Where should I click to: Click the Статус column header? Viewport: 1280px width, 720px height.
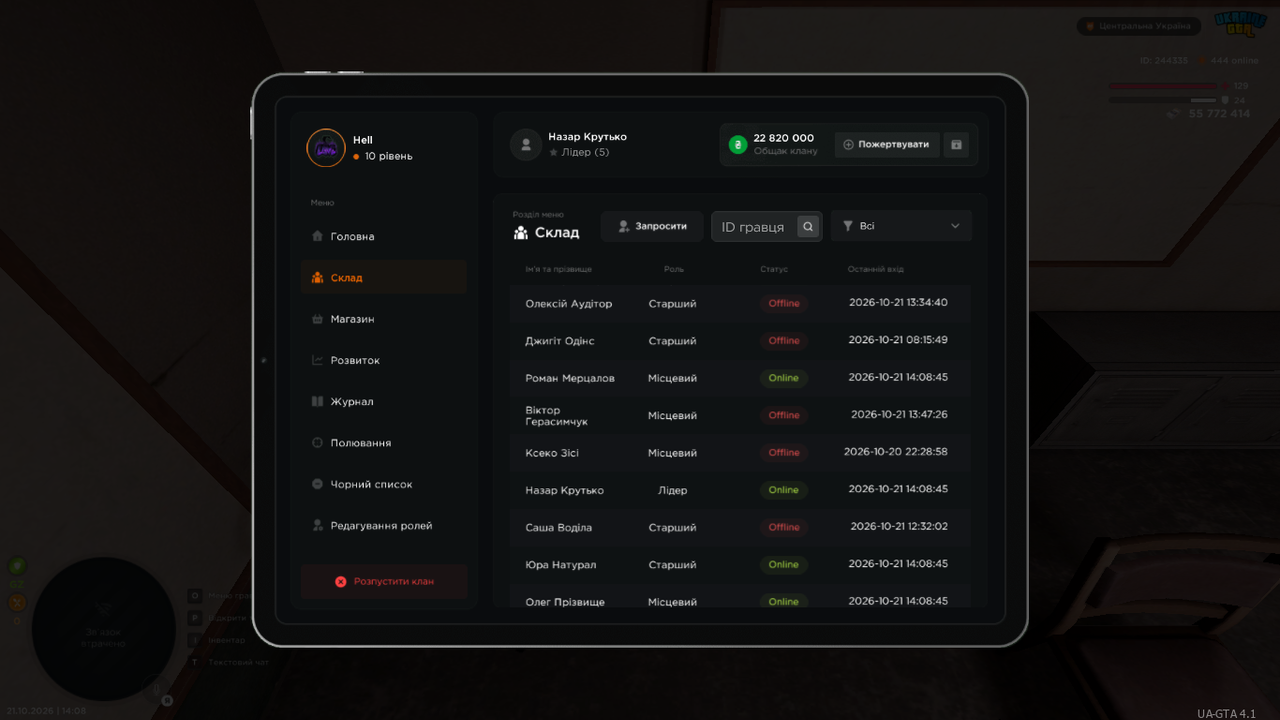(774, 269)
